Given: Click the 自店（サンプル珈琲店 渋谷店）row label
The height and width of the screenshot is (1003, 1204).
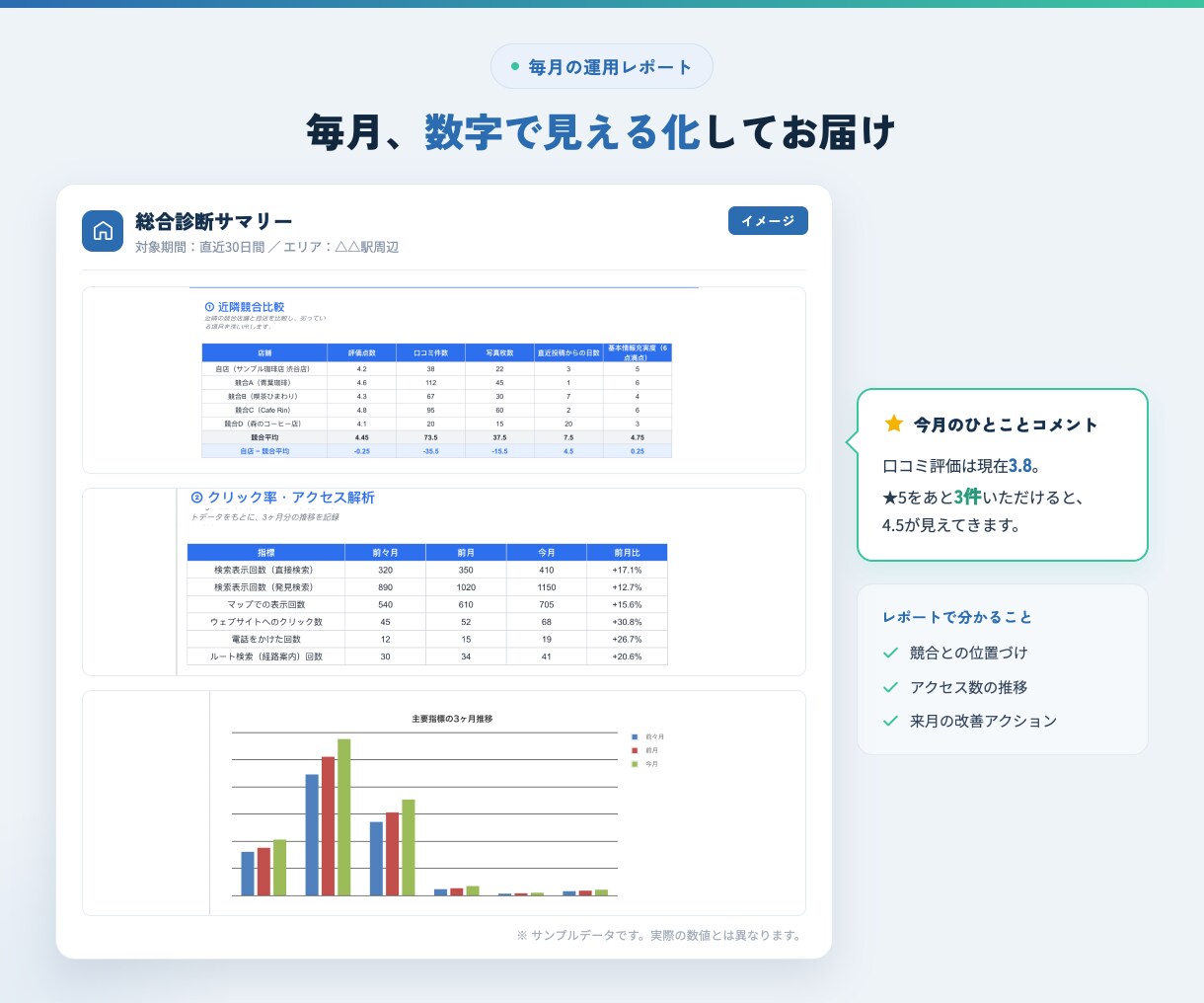Looking at the screenshot, I should 263,369.
